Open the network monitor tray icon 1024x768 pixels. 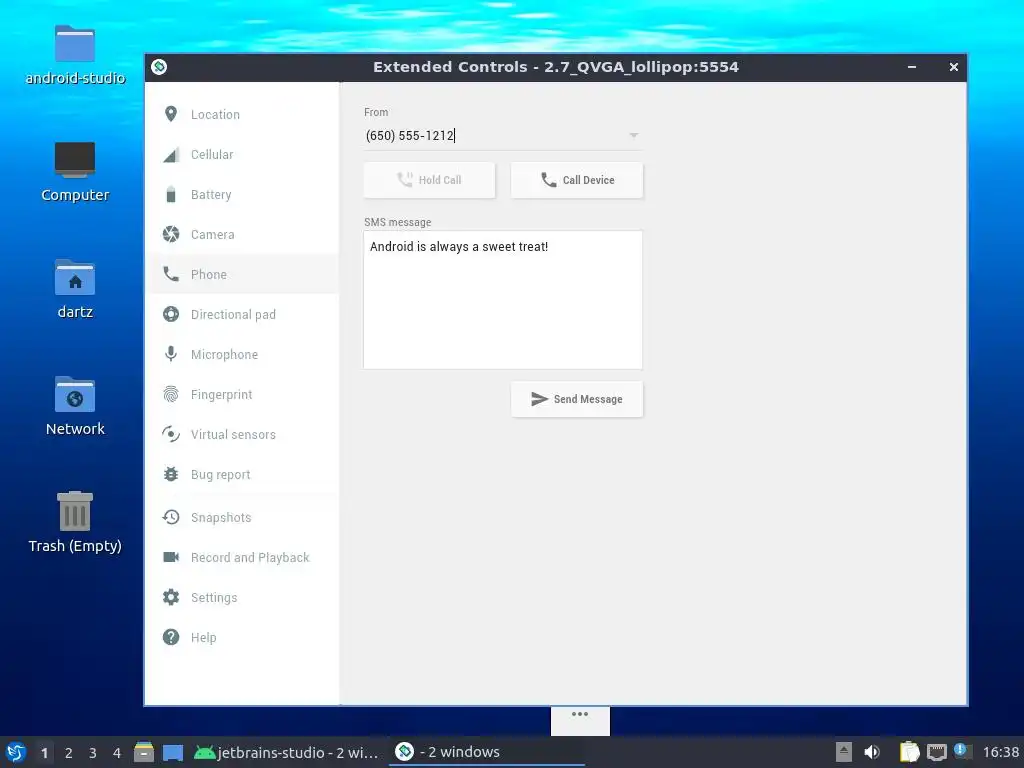(936, 752)
